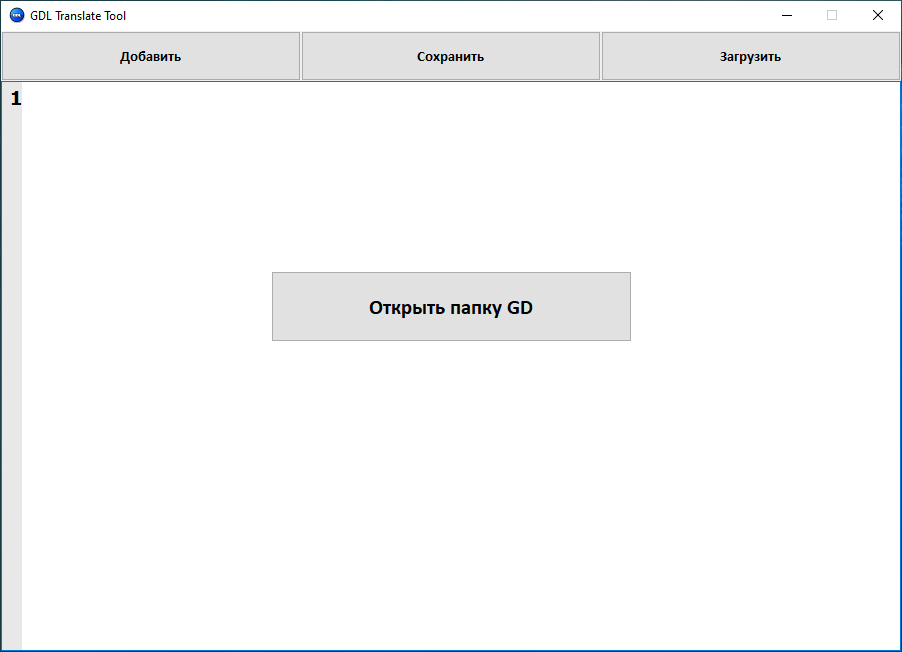Click line number 1 in the gutter
Viewport: 902px width, 652px height.
click(x=15, y=98)
